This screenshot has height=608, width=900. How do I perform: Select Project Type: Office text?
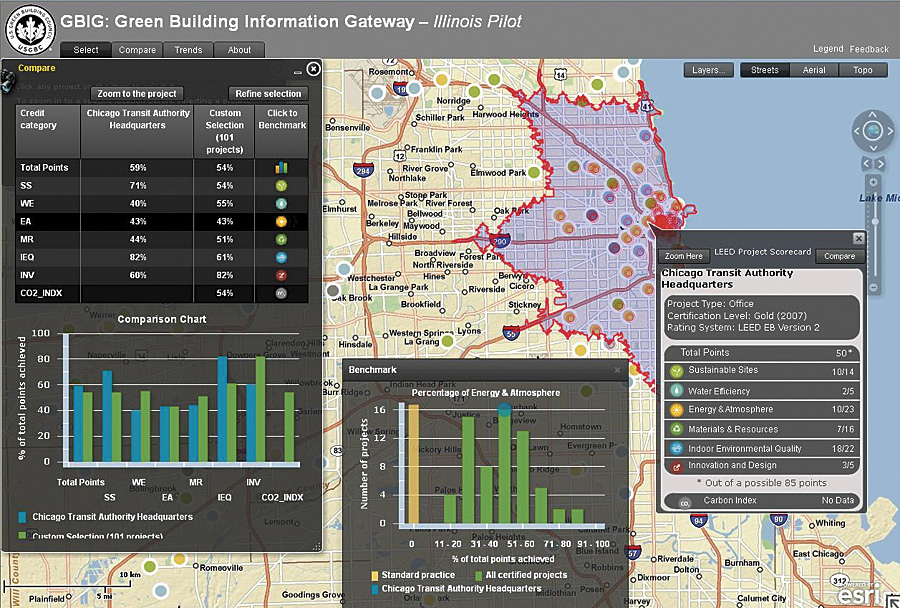click(x=710, y=304)
